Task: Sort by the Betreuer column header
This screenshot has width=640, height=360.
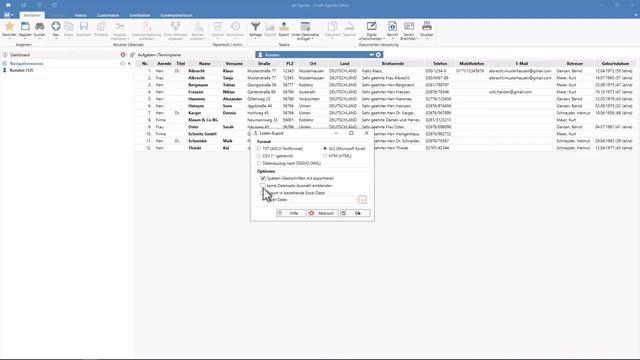Action: tap(575, 64)
